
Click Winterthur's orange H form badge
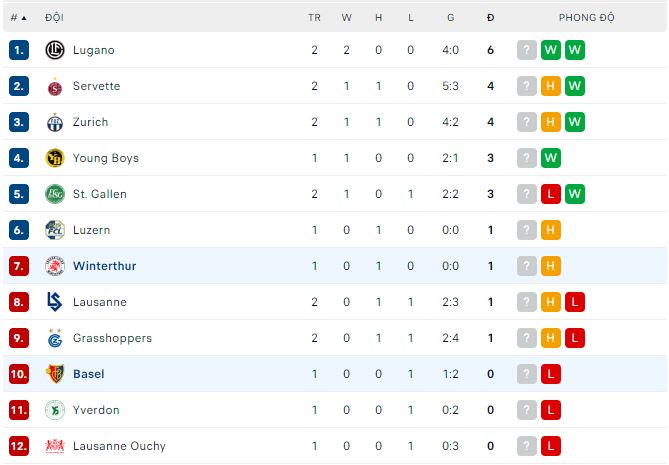(550, 266)
